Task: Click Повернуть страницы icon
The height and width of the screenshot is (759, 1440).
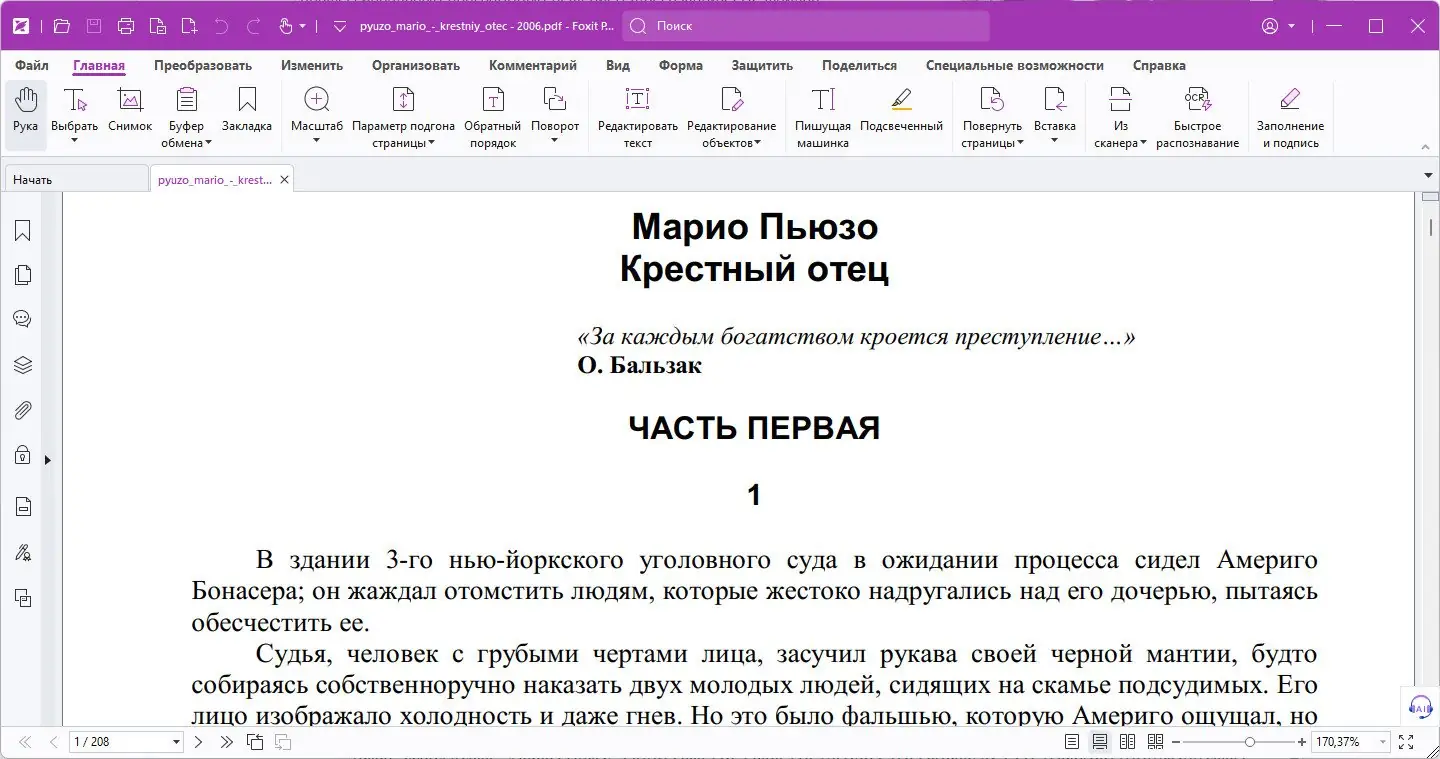Action: [992, 99]
